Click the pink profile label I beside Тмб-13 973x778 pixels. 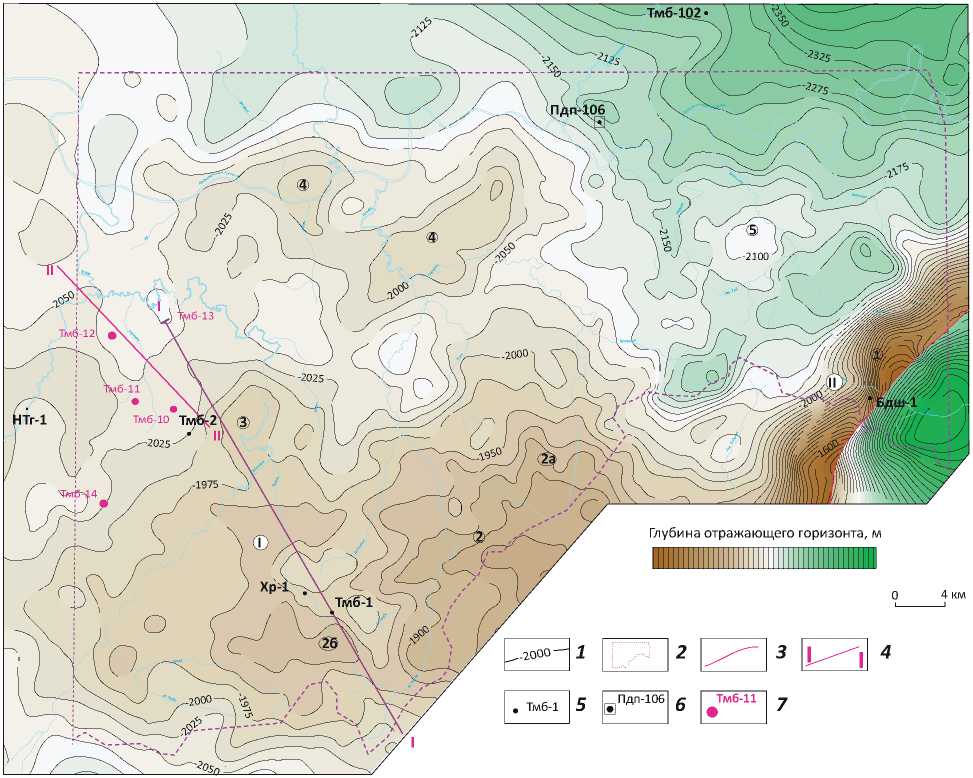(159, 305)
